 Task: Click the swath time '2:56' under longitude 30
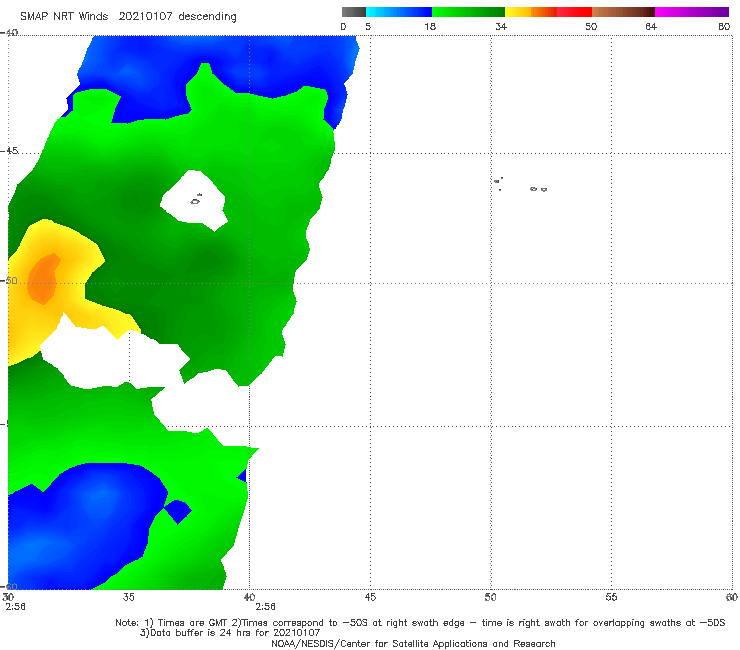[15, 607]
